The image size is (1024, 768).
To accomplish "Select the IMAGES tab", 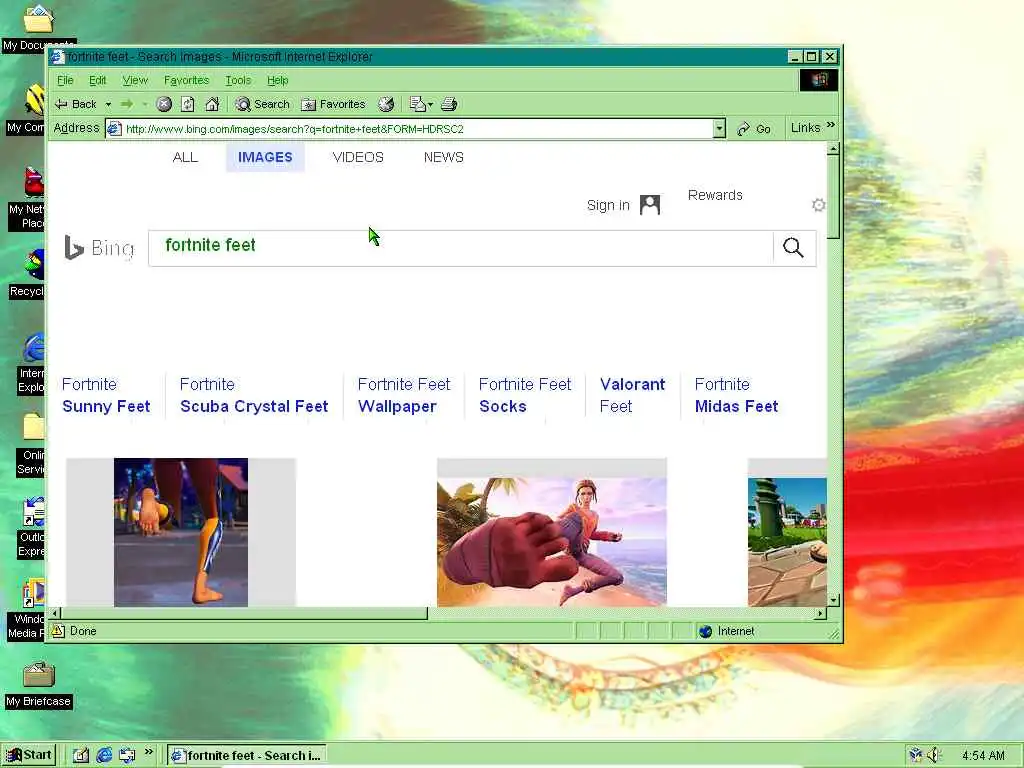I will [x=265, y=157].
